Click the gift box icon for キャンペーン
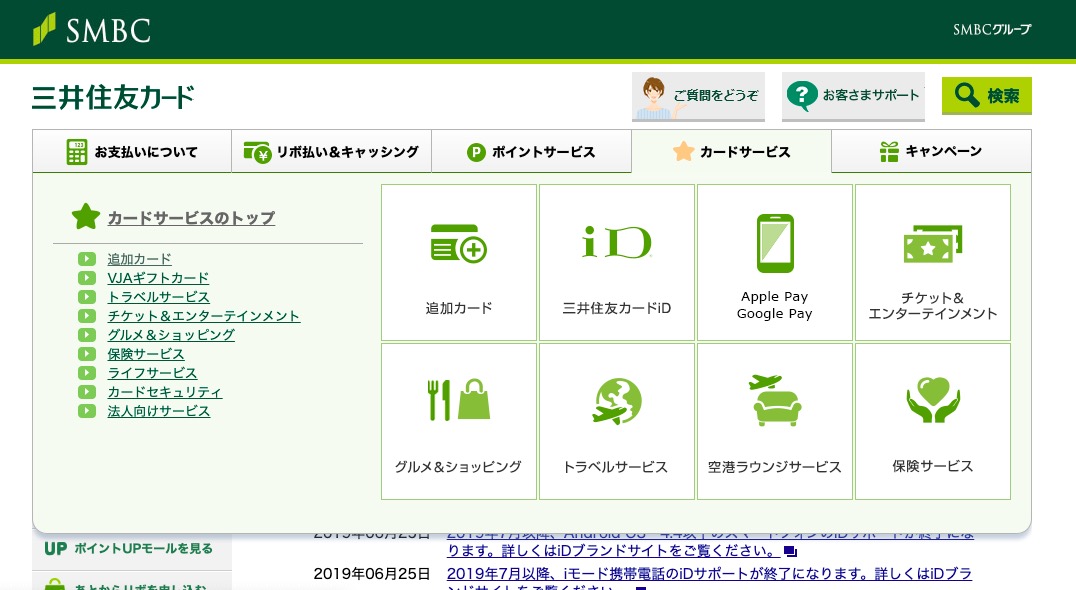Image resolution: width=1076 pixels, height=590 pixels. pyautogui.click(x=889, y=152)
